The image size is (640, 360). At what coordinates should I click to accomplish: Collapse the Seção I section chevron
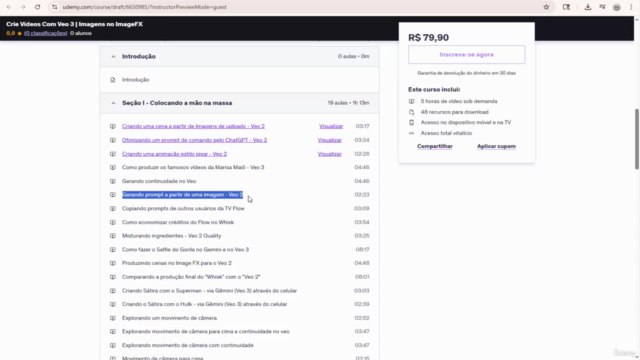point(113,103)
